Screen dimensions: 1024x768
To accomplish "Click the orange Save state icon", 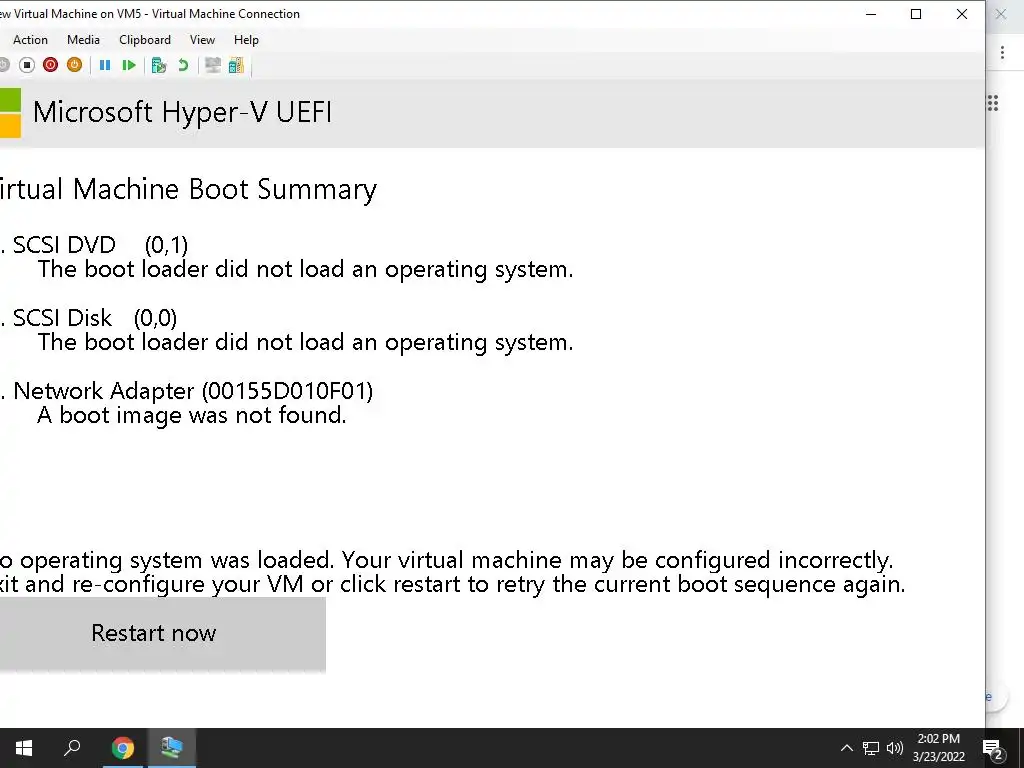I will (74, 65).
